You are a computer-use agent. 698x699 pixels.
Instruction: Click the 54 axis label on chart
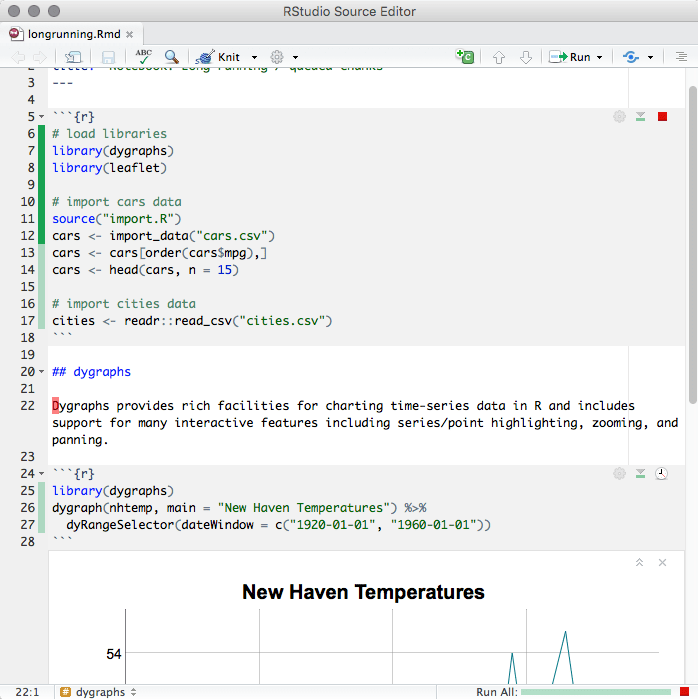[x=114, y=654]
